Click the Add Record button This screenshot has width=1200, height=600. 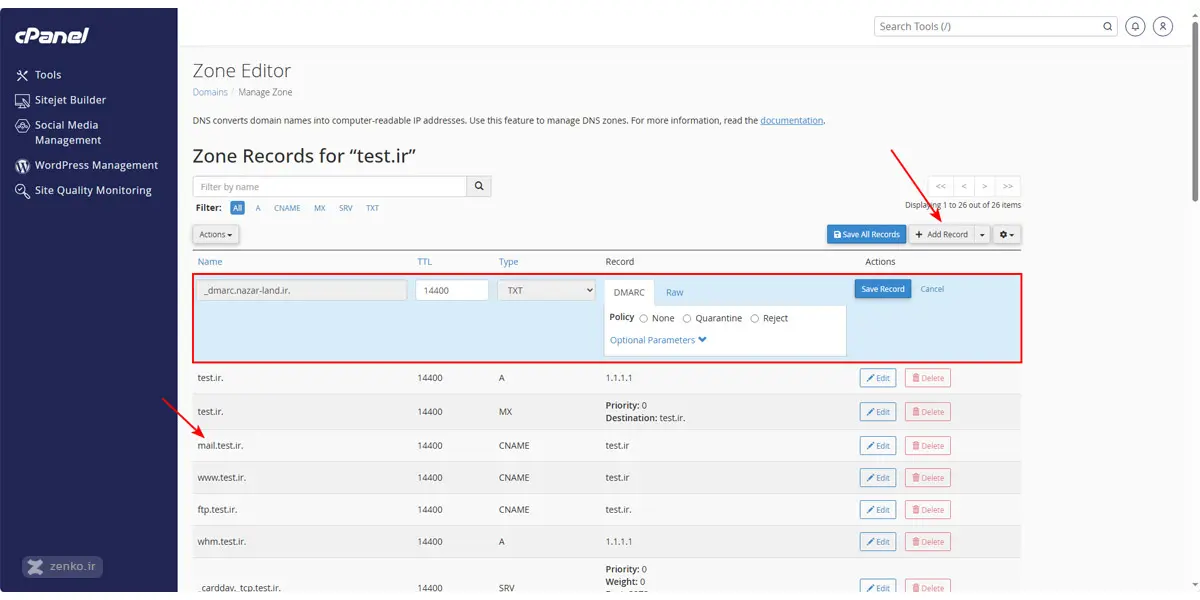click(942, 234)
